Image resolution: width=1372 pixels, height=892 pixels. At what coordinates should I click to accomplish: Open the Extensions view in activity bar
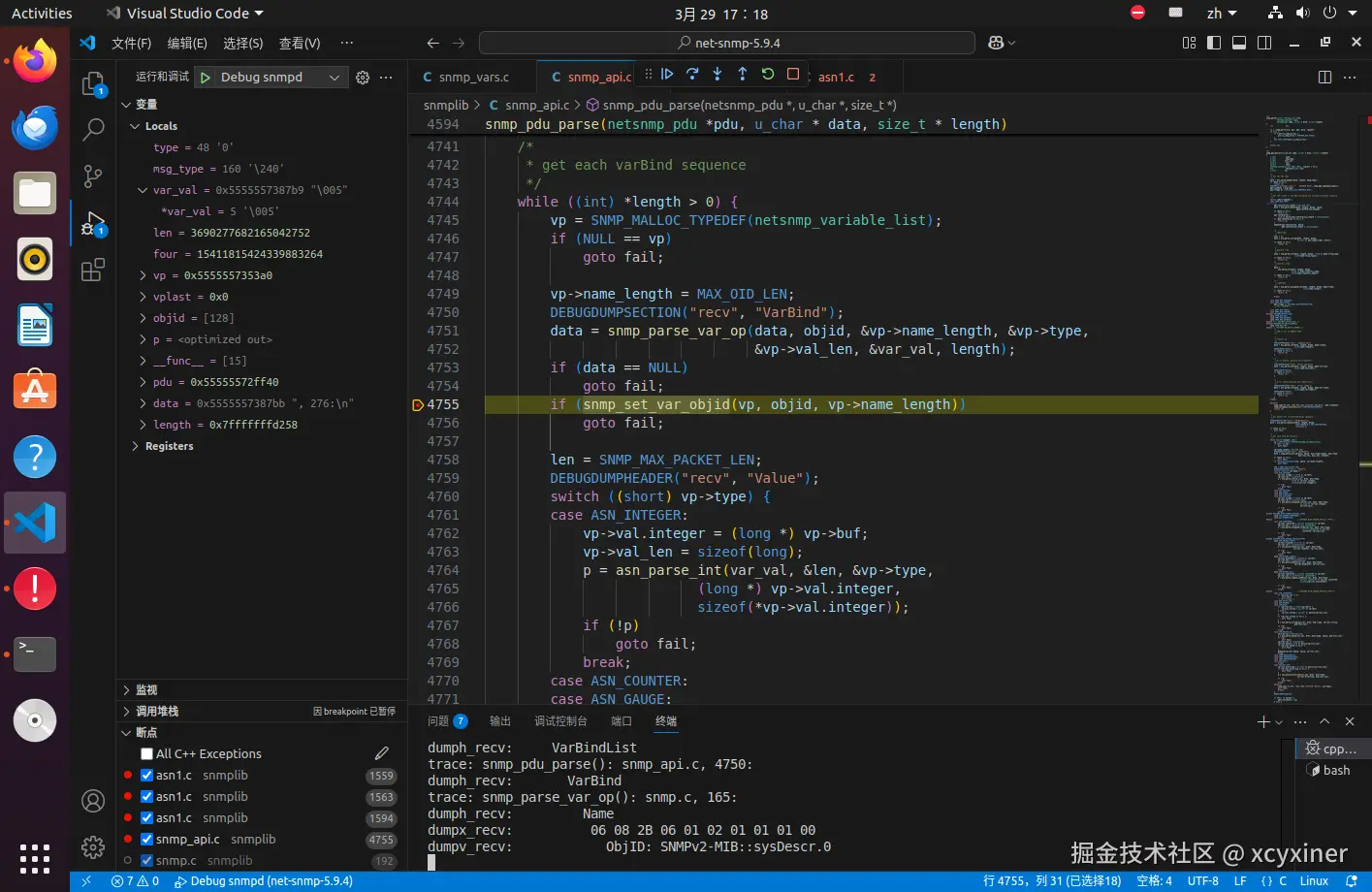pos(93,271)
